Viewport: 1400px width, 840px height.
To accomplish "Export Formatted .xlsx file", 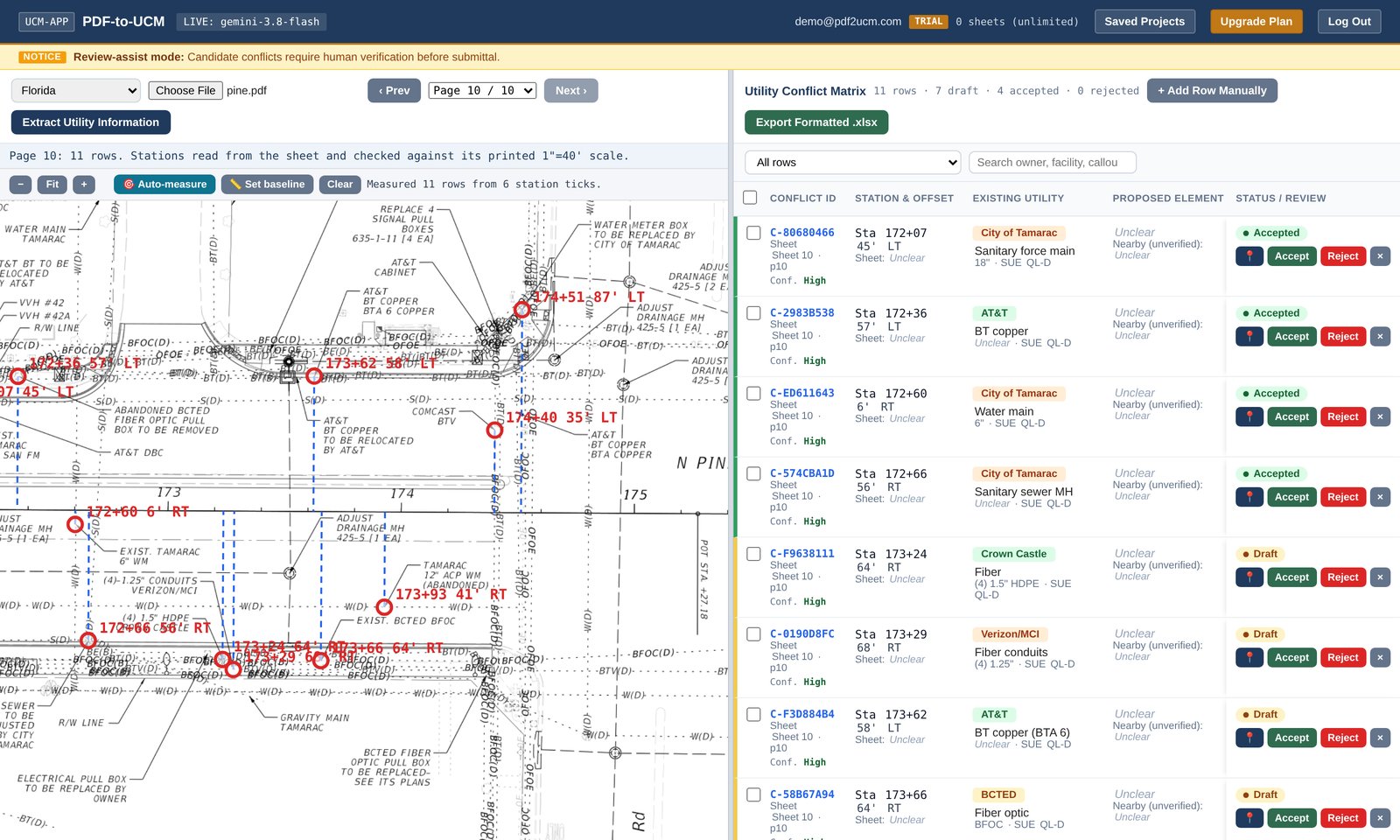I will (816, 122).
